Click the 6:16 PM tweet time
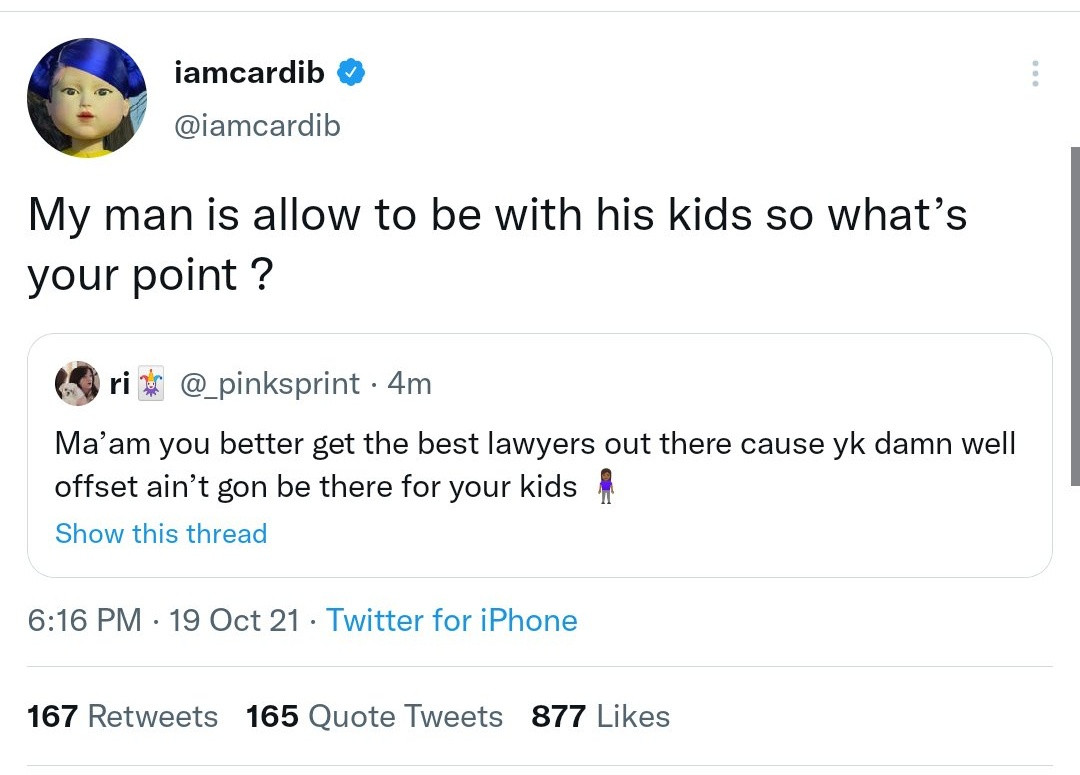 coord(85,620)
